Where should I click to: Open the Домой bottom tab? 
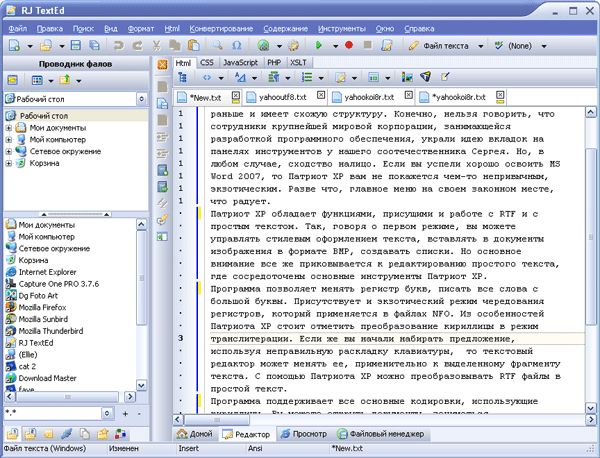point(195,434)
